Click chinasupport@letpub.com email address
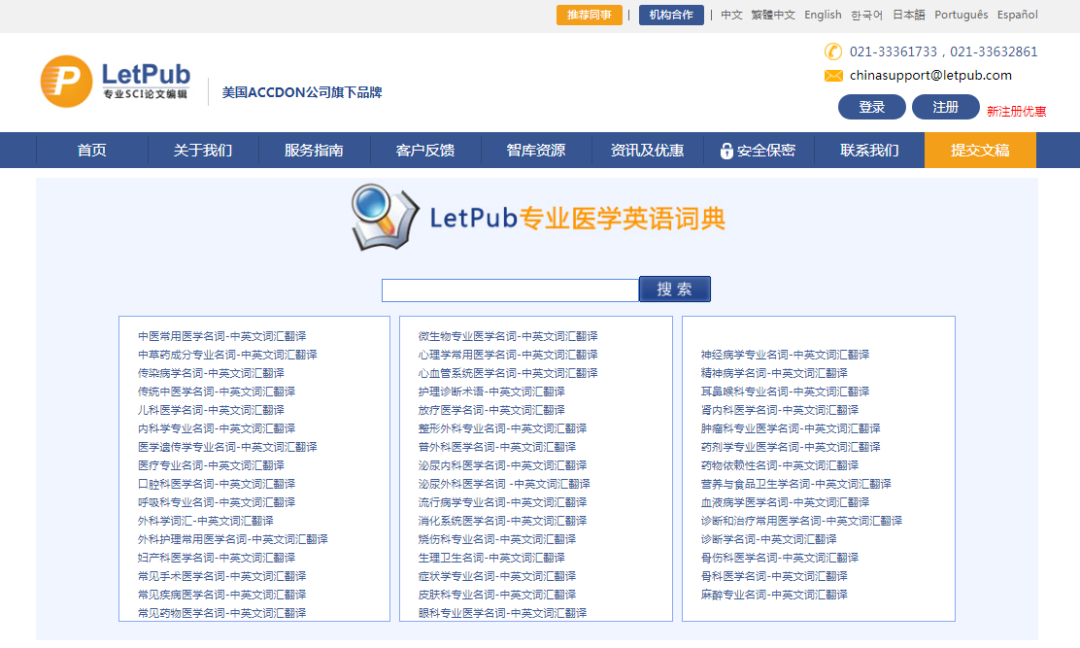Image resolution: width=1080 pixels, height=648 pixels. click(x=931, y=76)
